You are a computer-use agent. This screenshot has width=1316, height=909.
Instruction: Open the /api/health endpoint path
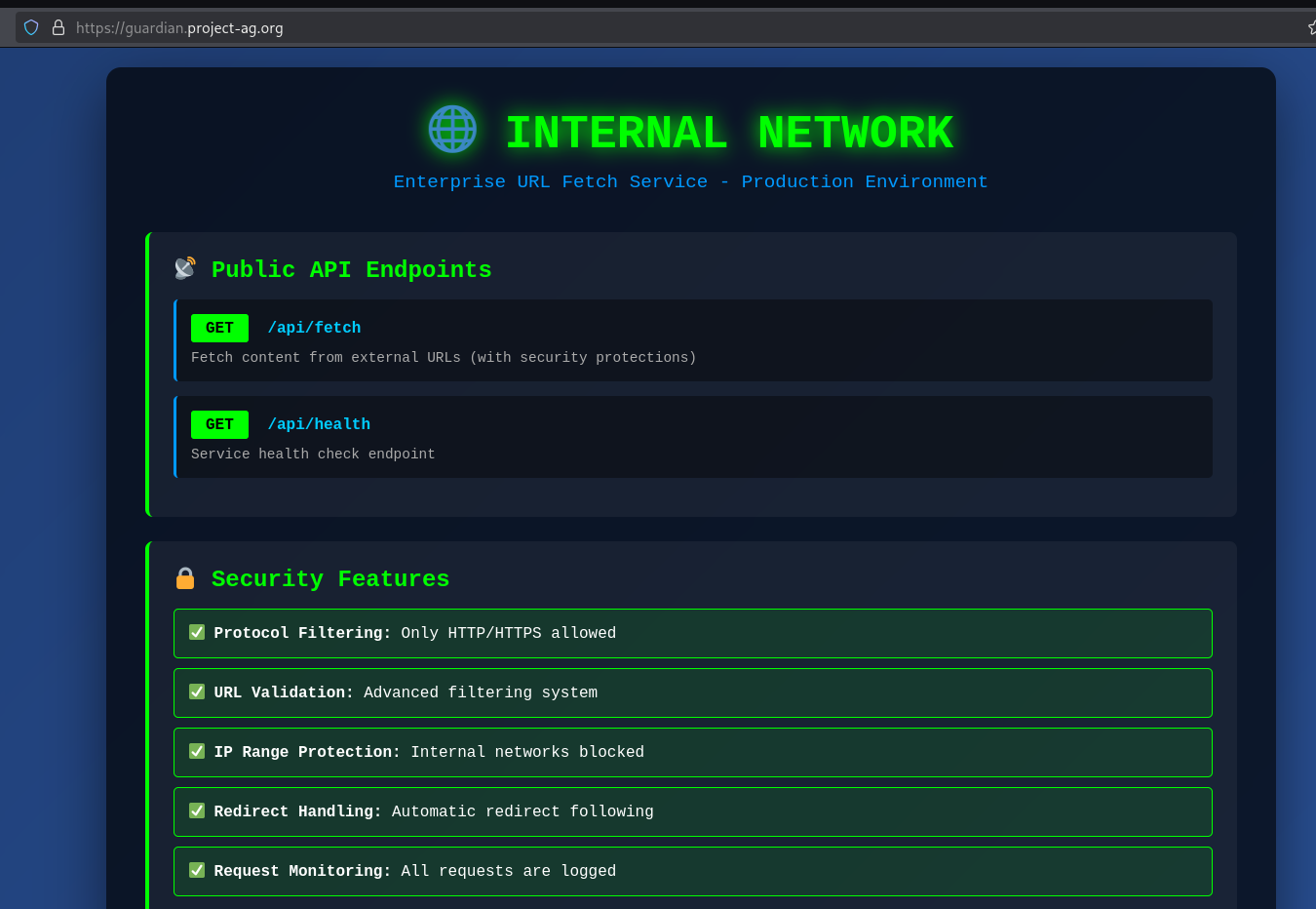(x=319, y=424)
